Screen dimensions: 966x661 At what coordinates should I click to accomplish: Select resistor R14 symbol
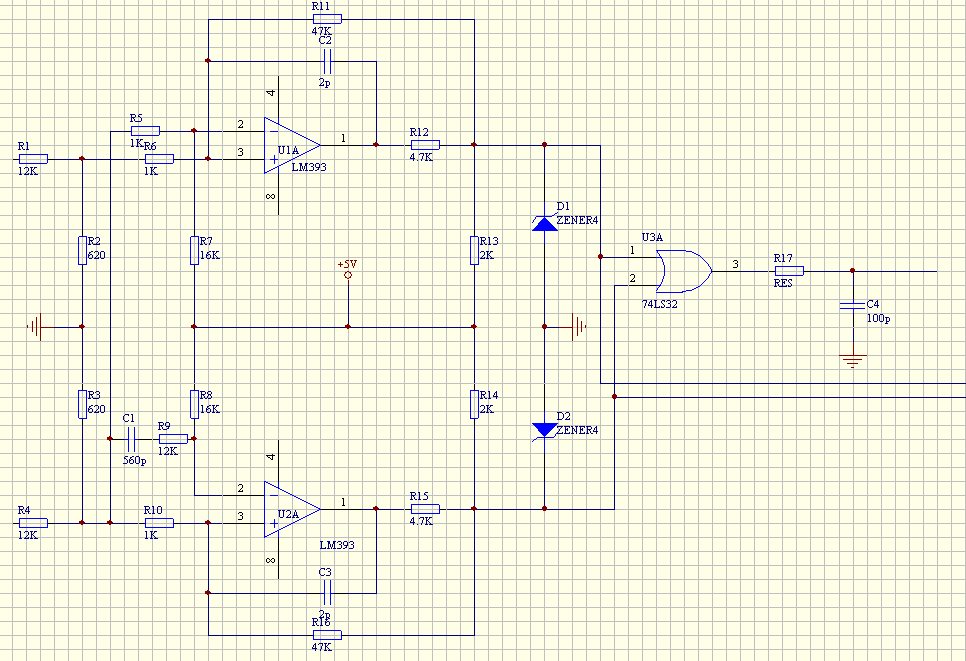tap(474, 404)
